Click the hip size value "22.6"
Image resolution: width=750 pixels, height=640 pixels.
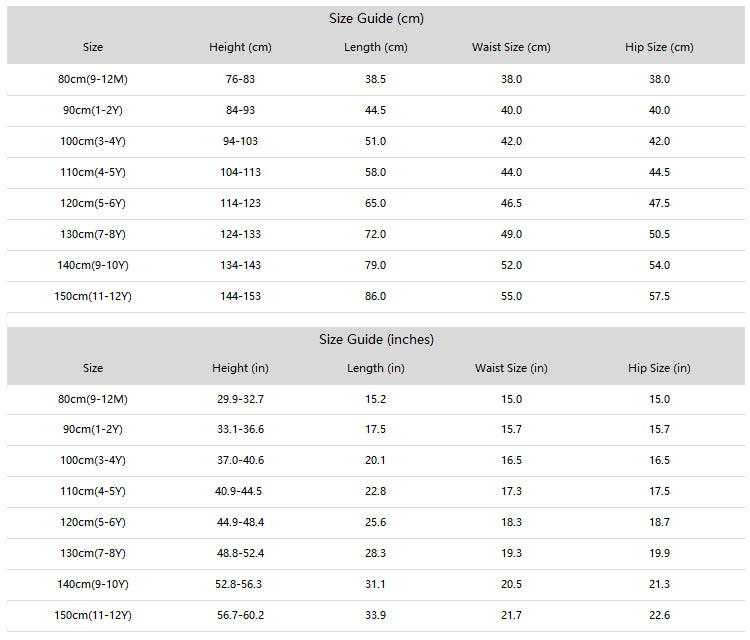pyautogui.click(x=659, y=615)
